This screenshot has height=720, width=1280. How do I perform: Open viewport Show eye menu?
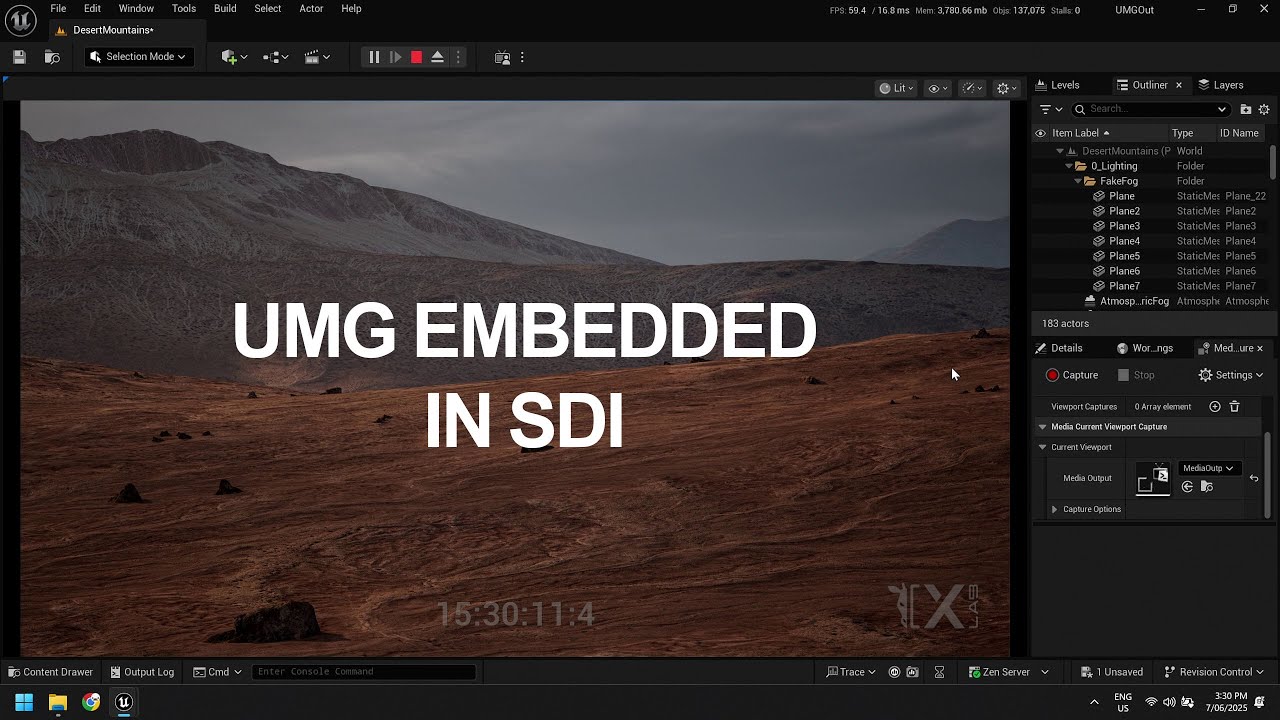coord(937,88)
